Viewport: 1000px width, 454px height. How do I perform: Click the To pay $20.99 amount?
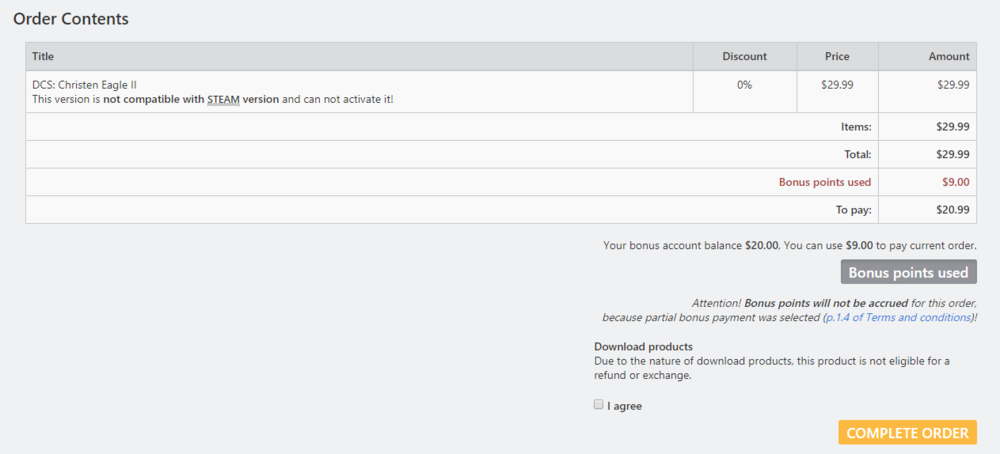952,210
